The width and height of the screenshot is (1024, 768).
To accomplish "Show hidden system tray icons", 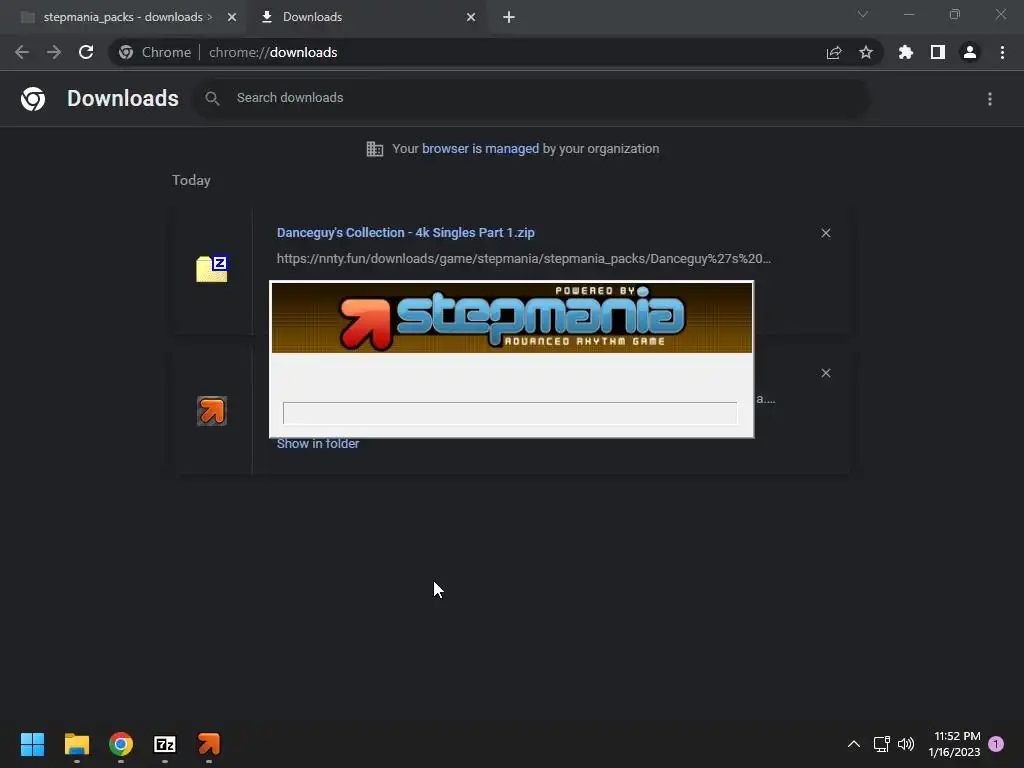I will pyautogui.click(x=854, y=744).
